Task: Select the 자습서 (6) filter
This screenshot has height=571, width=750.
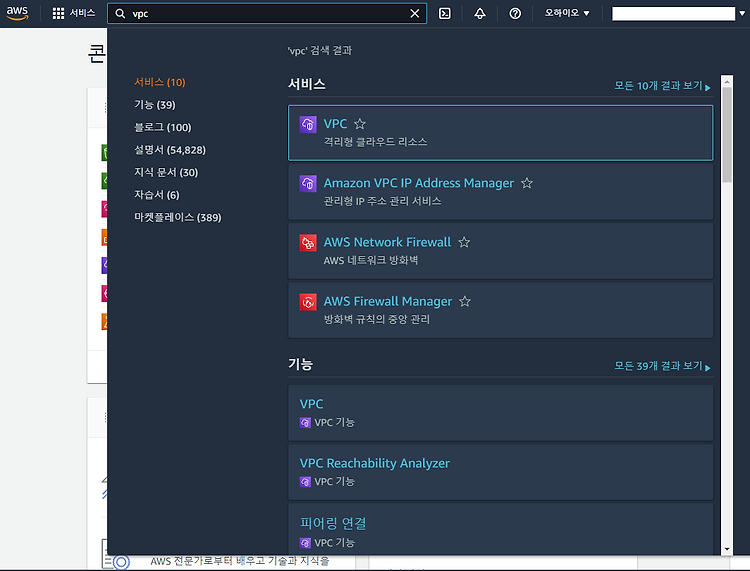Action: (156, 195)
